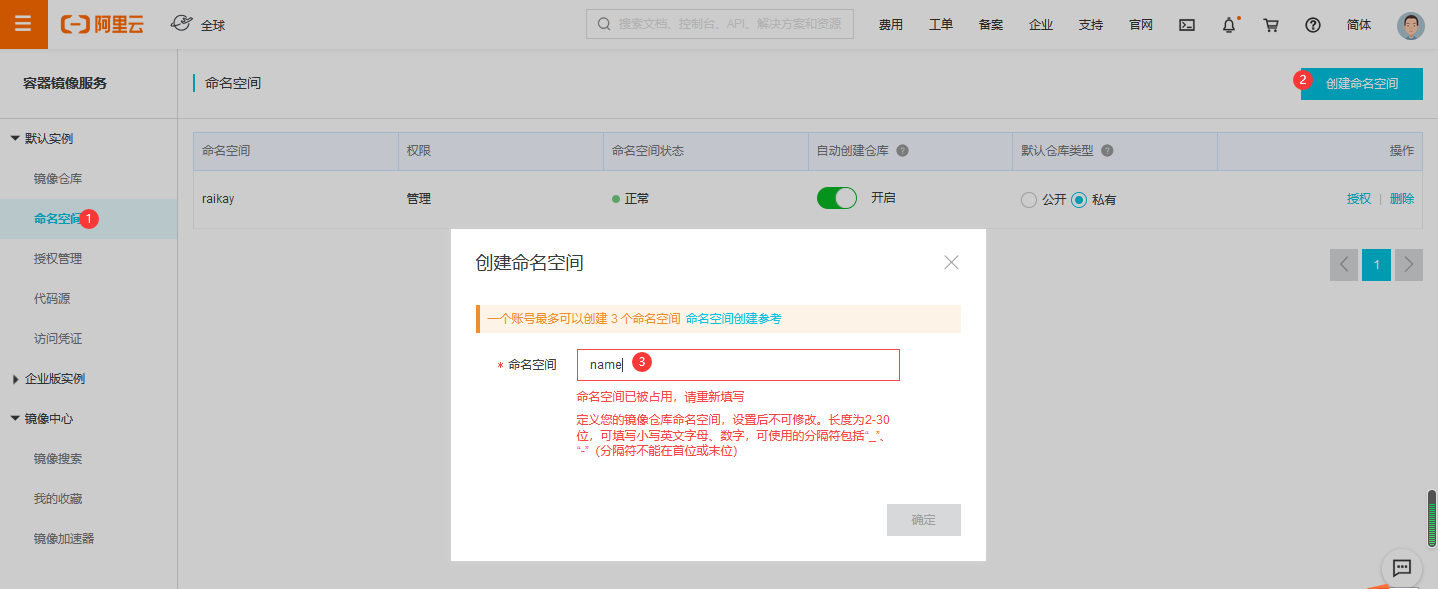The height and width of the screenshot is (589, 1438).
Task: Open the 全球 region selector
Action: pos(198,24)
